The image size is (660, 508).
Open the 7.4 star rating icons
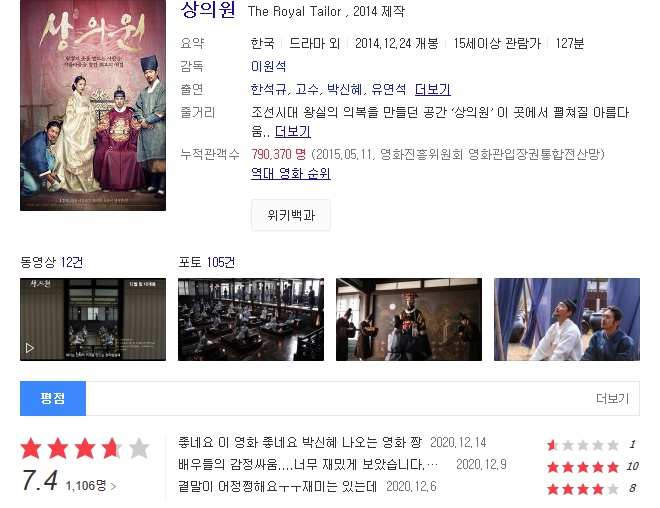tap(85, 448)
